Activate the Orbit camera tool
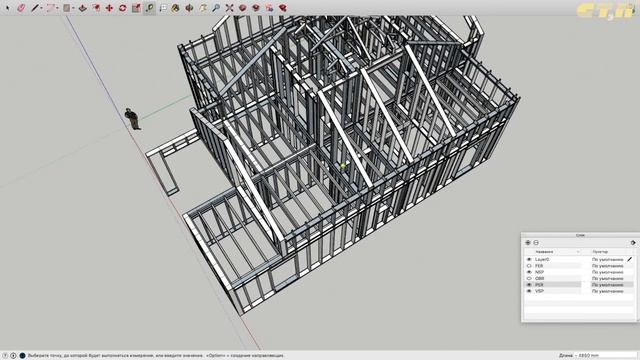This screenshot has width=640, height=360. click(x=189, y=8)
